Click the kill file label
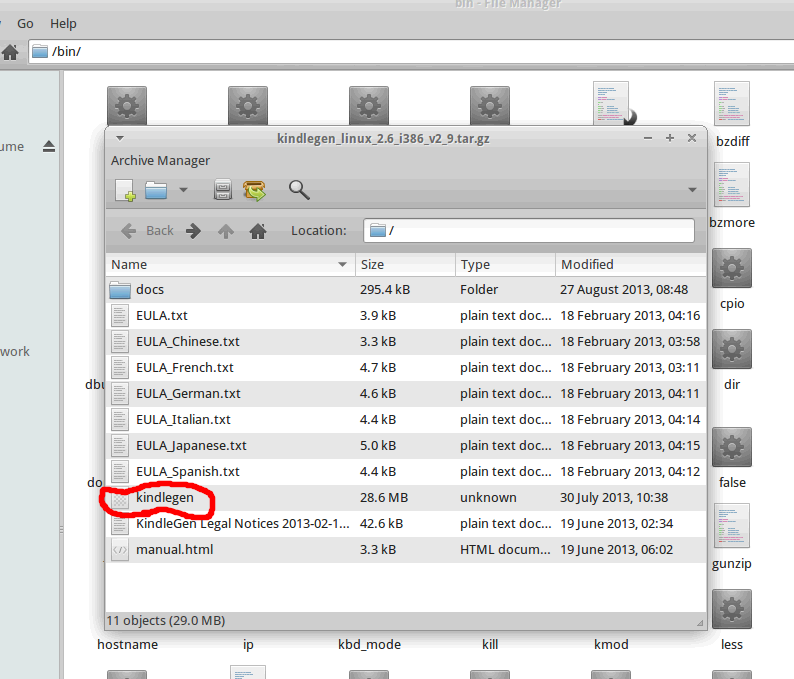This screenshot has height=679, width=794. click(x=490, y=645)
